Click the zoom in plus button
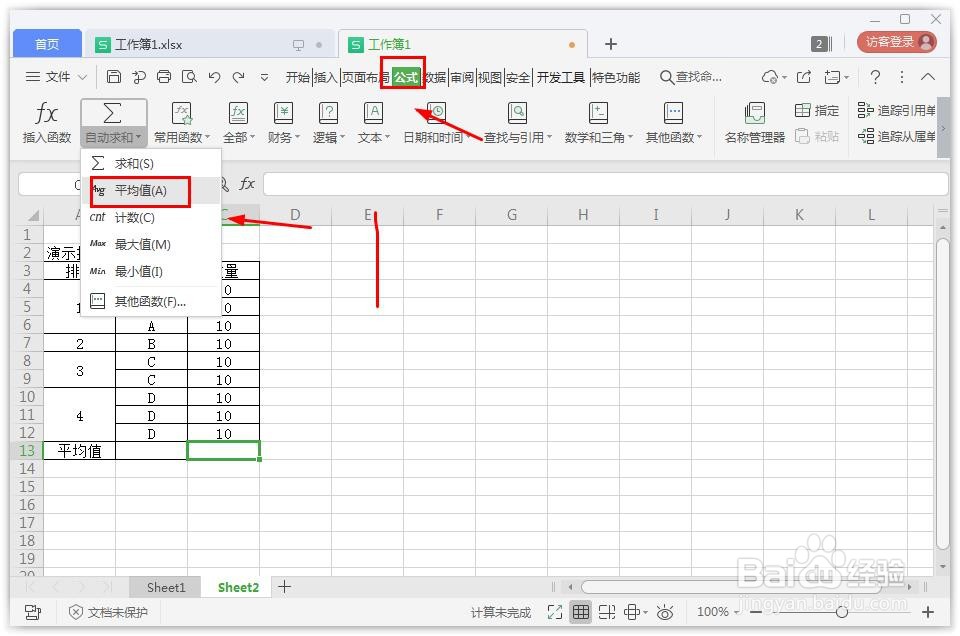Image resolution: width=960 pixels, height=636 pixels. pyautogui.click(x=928, y=612)
